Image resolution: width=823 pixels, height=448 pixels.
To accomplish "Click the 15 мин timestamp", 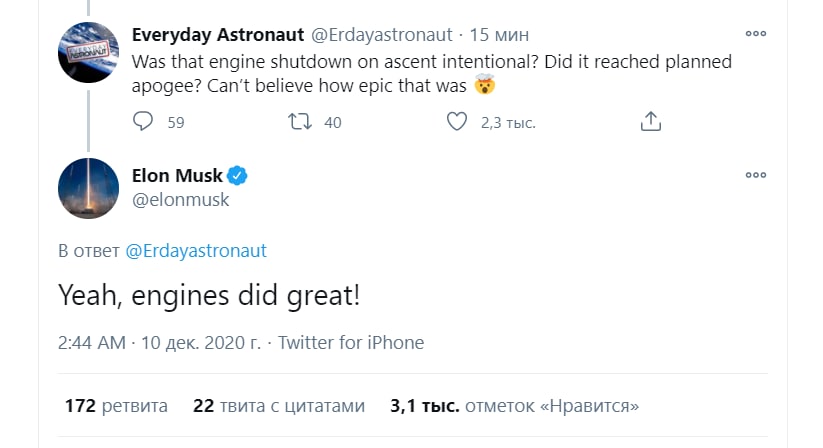I will (499, 35).
